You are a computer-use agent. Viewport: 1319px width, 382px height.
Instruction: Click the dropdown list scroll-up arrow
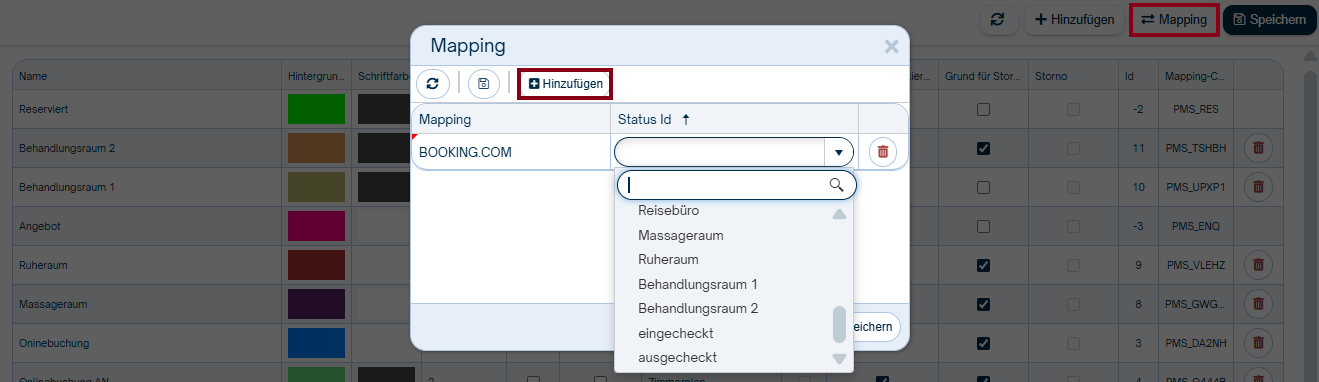pyautogui.click(x=839, y=214)
